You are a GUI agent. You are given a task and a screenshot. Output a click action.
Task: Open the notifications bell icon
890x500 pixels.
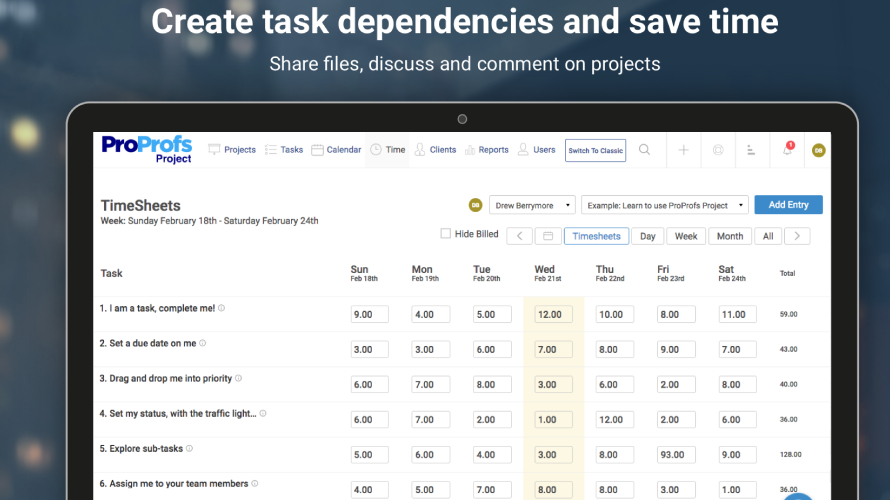(787, 150)
